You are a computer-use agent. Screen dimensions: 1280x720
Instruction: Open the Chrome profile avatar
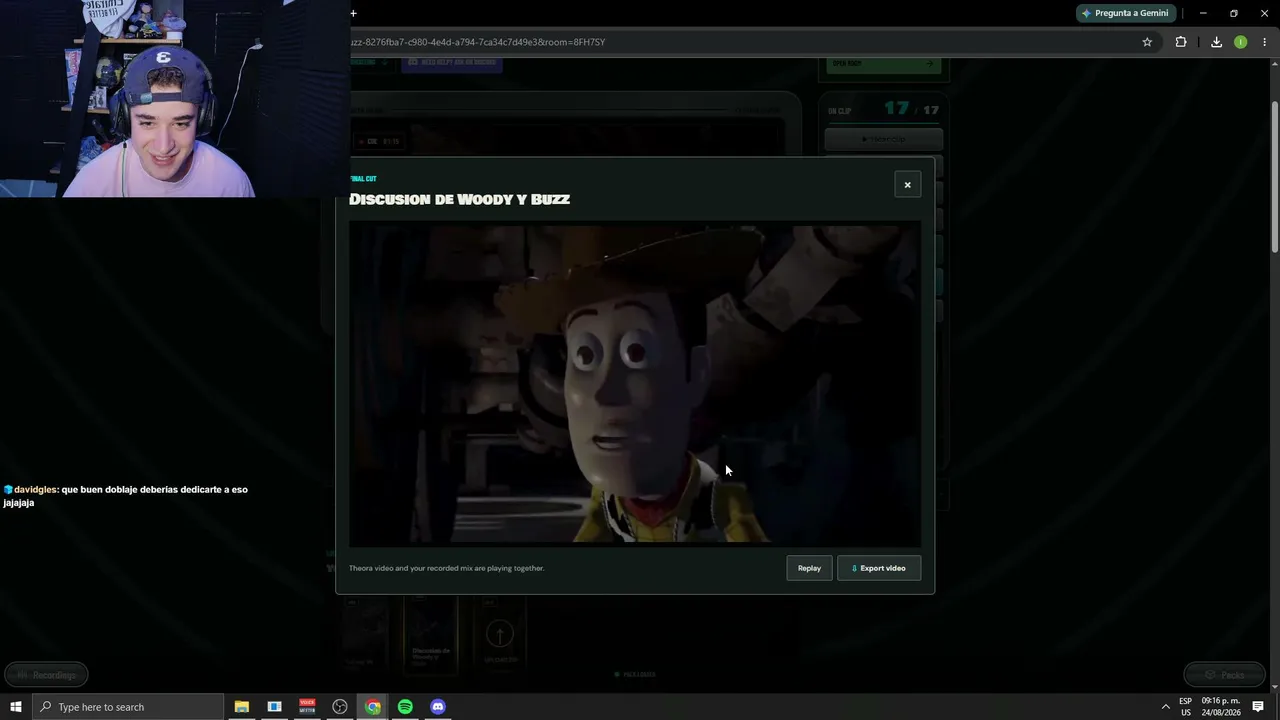[1240, 42]
